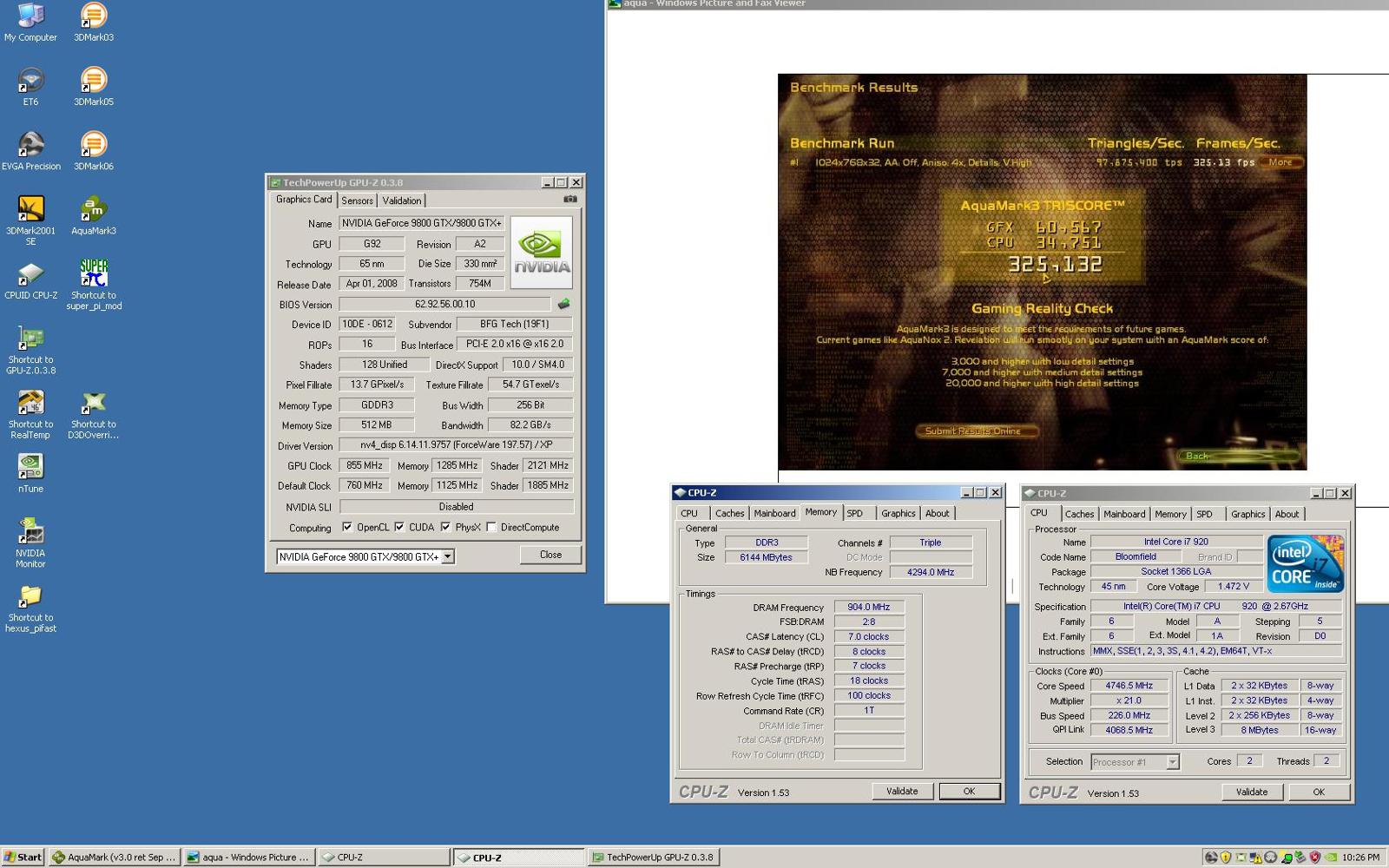Toggle OpenCL checkbox in GPU-Z
The width and height of the screenshot is (1389, 868).
pyautogui.click(x=347, y=527)
